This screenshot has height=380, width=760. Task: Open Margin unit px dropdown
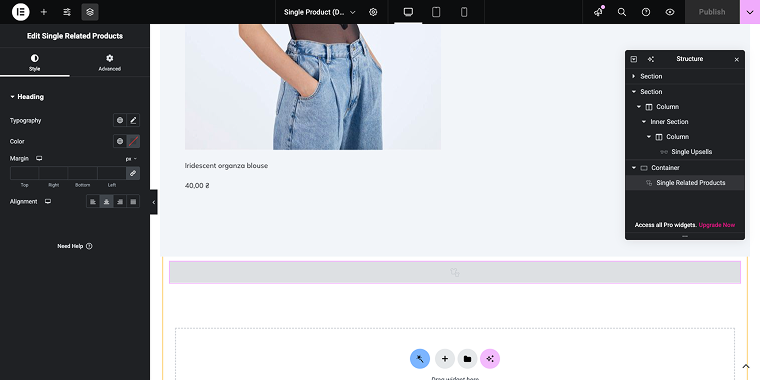(131, 159)
